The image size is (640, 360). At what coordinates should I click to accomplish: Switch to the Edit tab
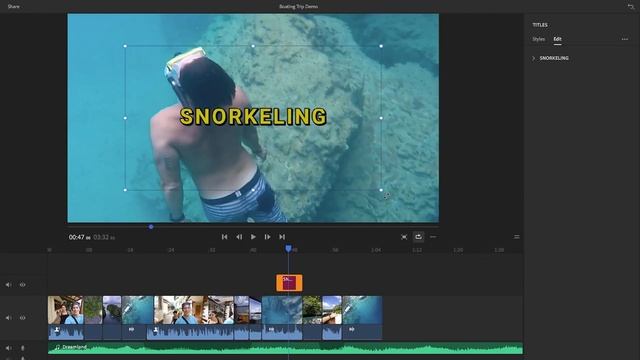click(x=558, y=39)
